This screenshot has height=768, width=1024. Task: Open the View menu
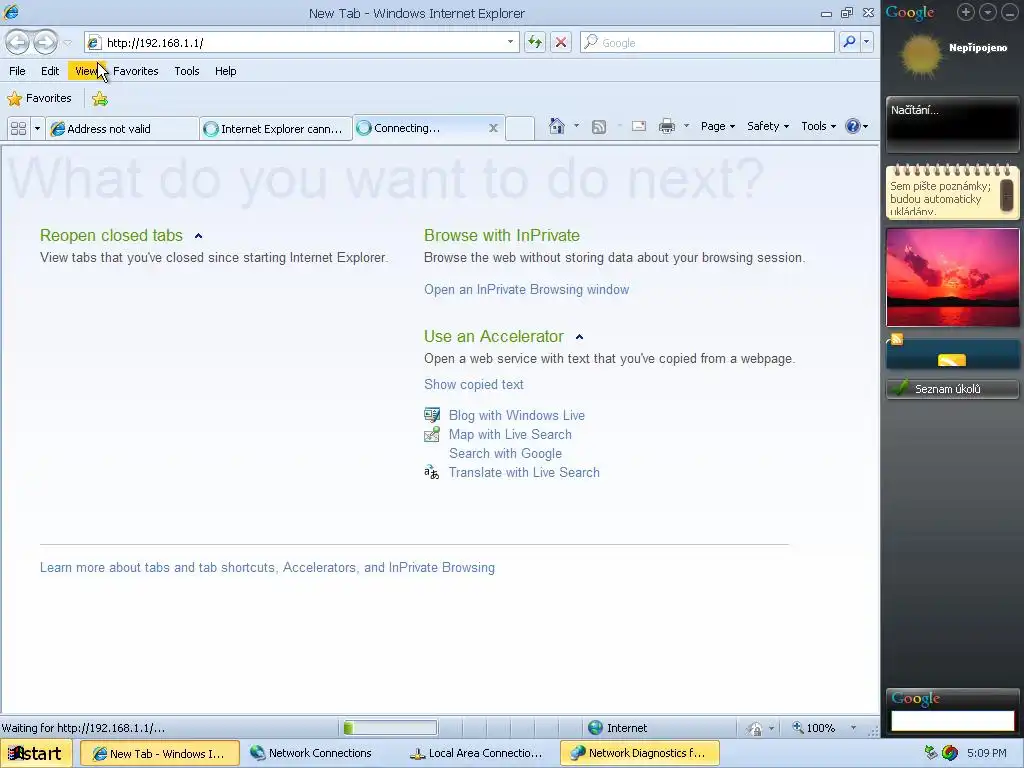[x=86, y=71]
